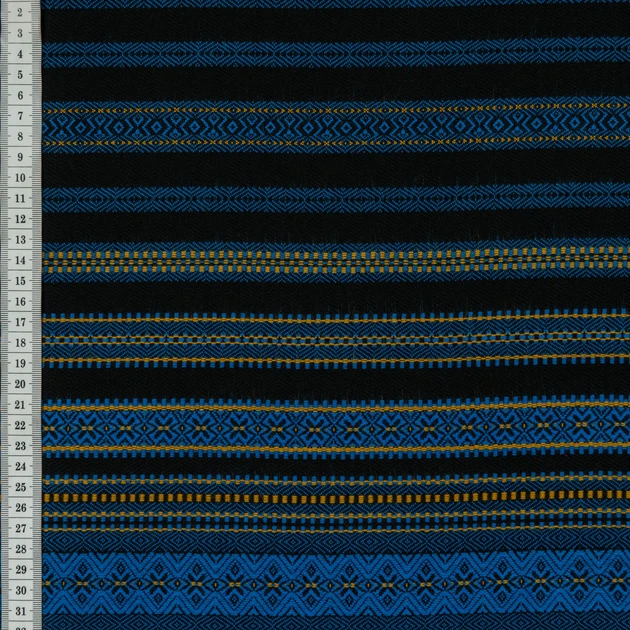Click the solid black band beside ruler marks 2–3
Viewport: 630px width, 630px height.
[336, 24]
